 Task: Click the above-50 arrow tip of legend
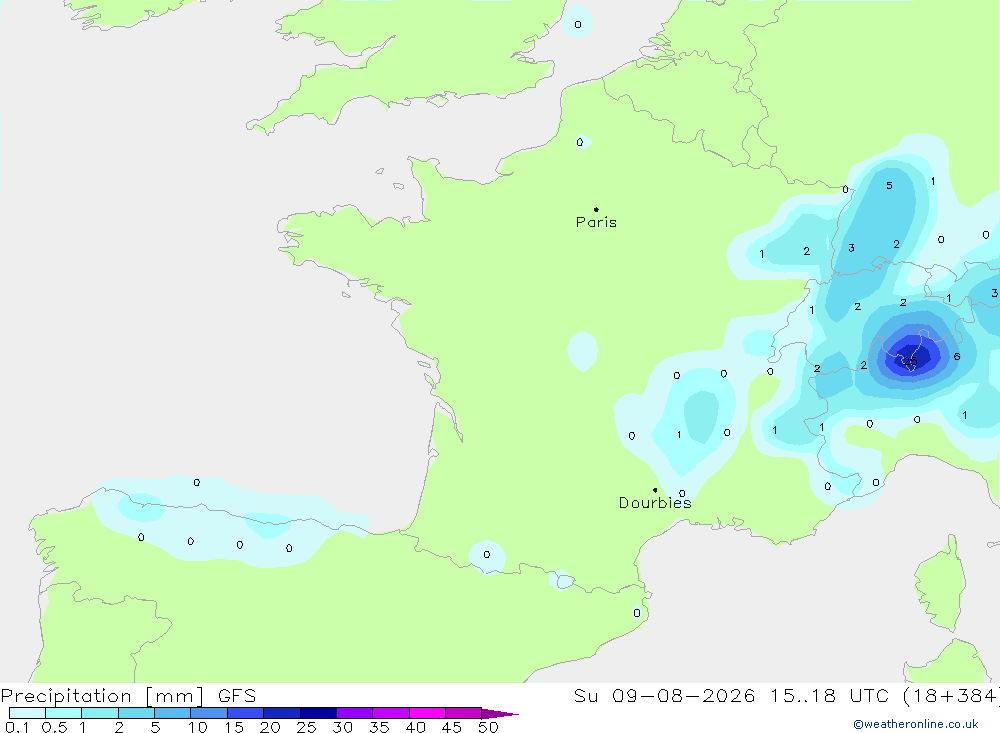pyautogui.click(x=501, y=714)
